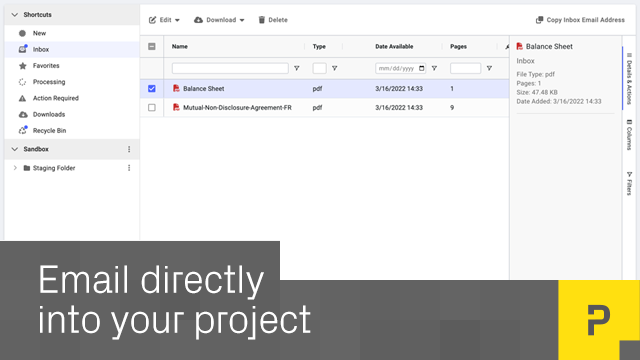Click the pencil Edit icon
The height and width of the screenshot is (360, 640).
click(152, 20)
